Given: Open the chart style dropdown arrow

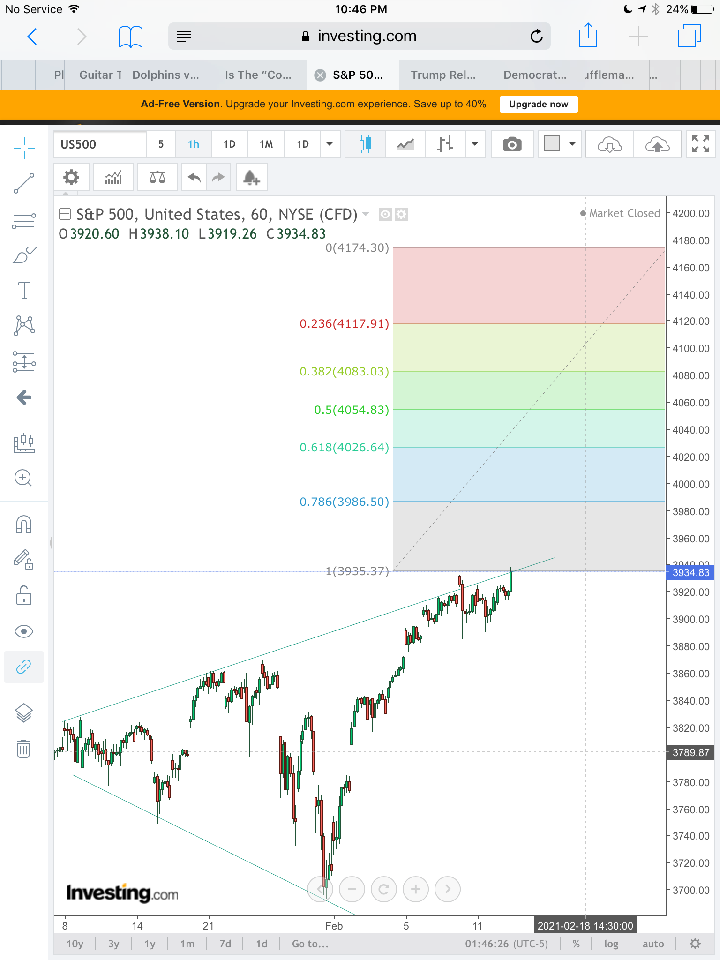Looking at the screenshot, I should [x=474, y=144].
